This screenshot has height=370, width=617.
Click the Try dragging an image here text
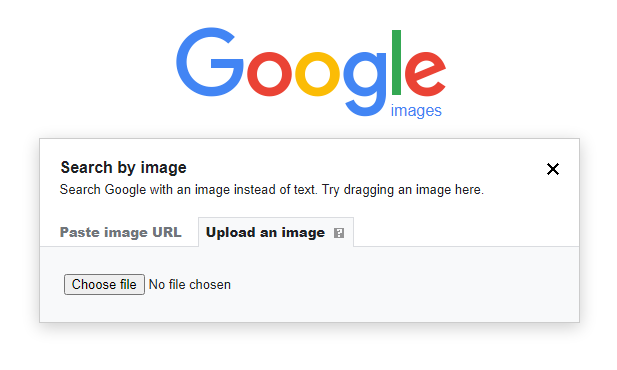point(403,190)
